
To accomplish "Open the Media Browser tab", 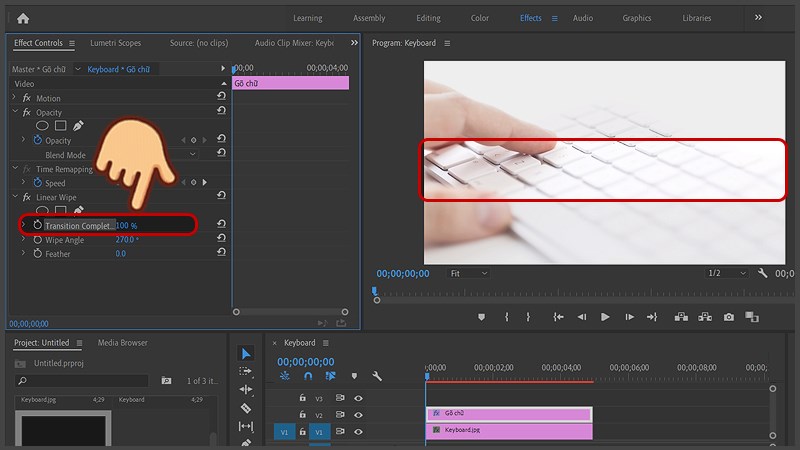I will pos(122,343).
